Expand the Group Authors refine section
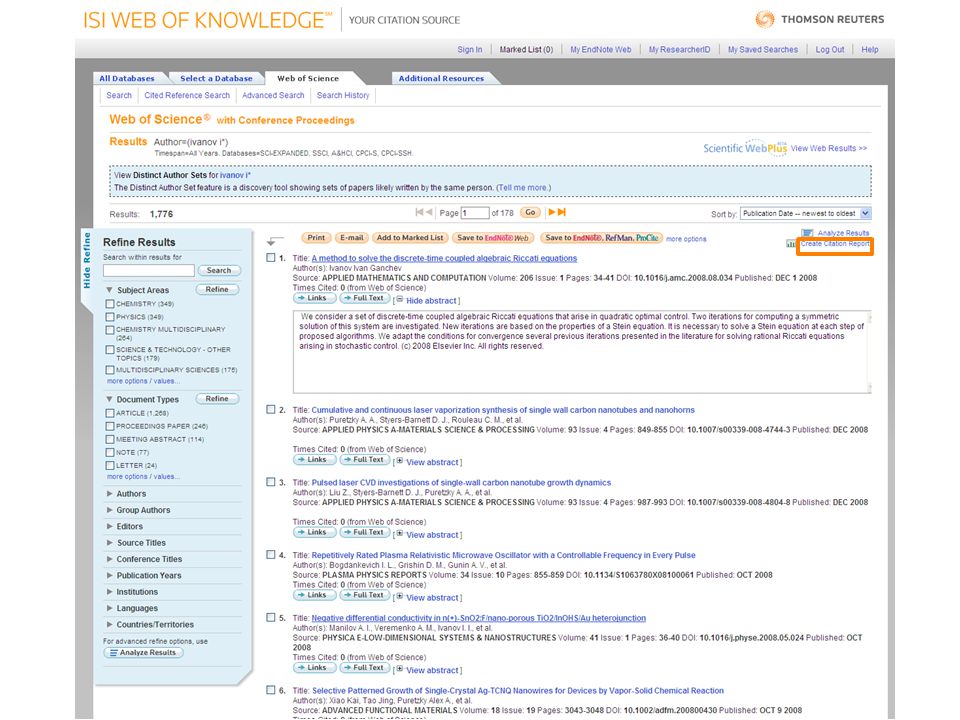This screenshot has height=720, width=960. (110, 510)
